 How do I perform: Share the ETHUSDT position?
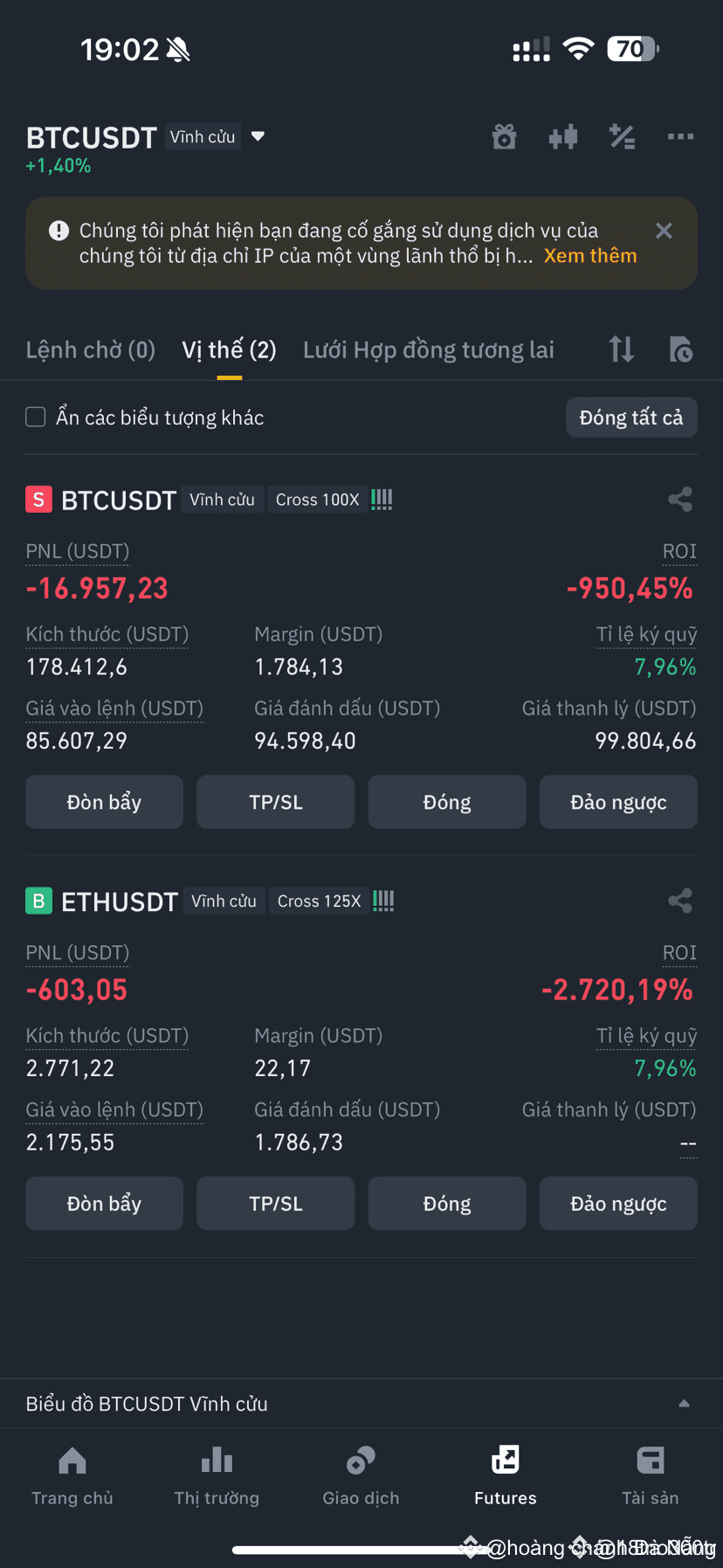tap(679, 901)
